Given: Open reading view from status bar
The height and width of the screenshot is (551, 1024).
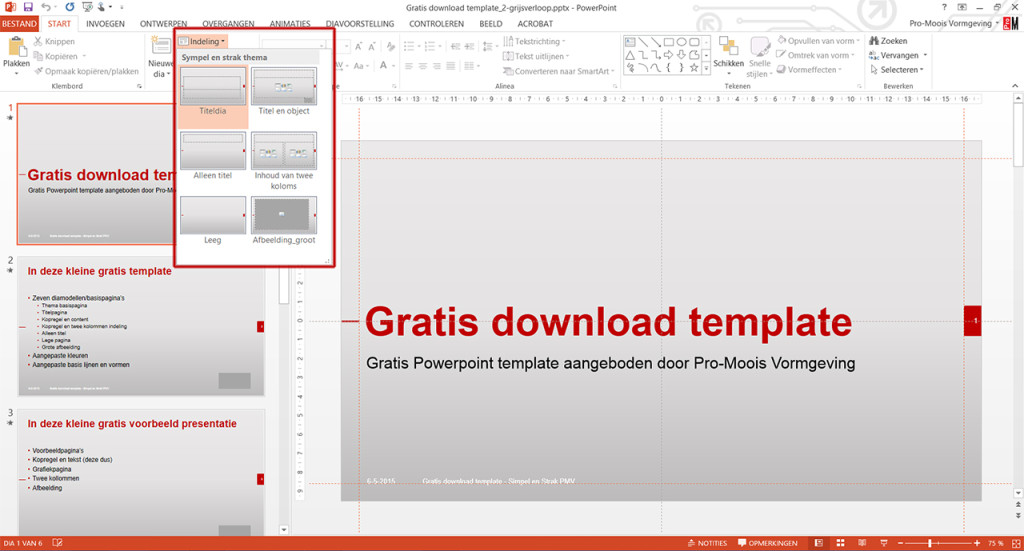Looking at the screenshot, I should tap(862, 543).
